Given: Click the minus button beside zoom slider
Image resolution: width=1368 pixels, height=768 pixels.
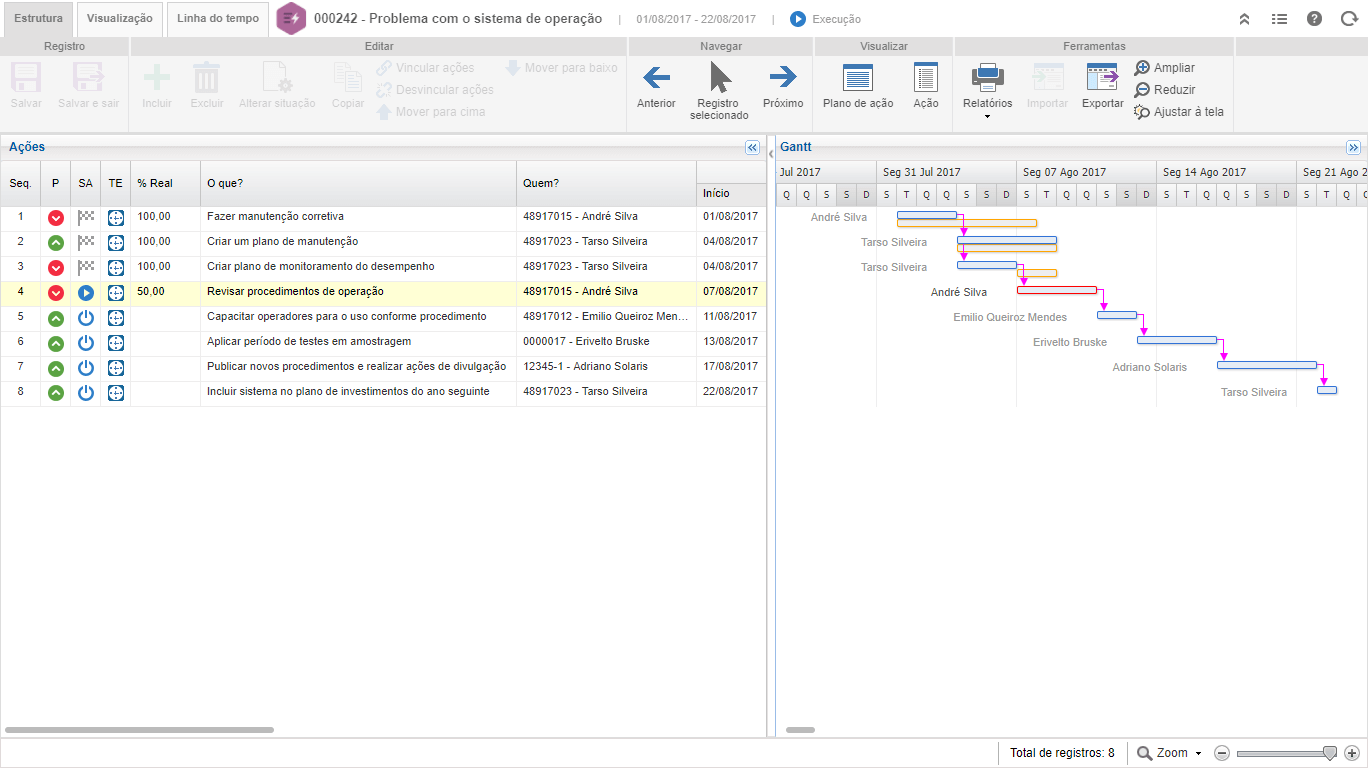Looking at the screenshot, I should 1221,753.
